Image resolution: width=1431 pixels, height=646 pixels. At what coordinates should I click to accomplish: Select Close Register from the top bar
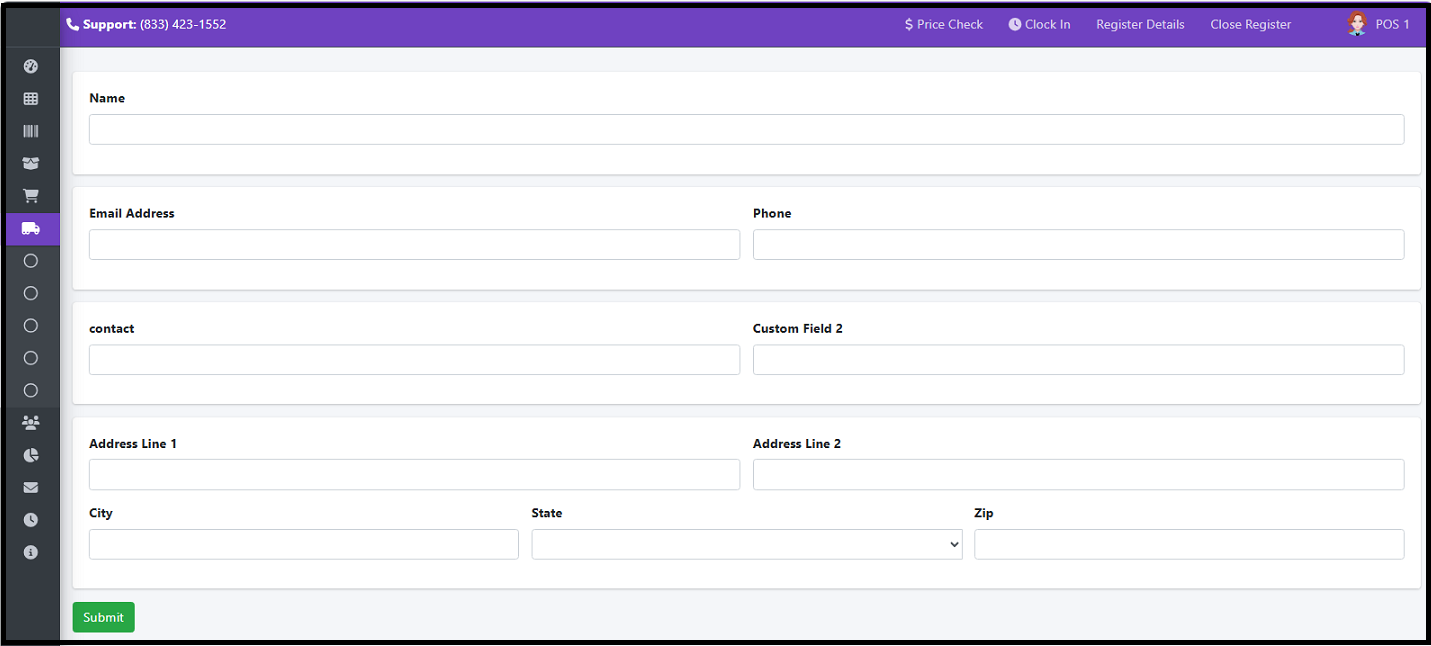1250,24
